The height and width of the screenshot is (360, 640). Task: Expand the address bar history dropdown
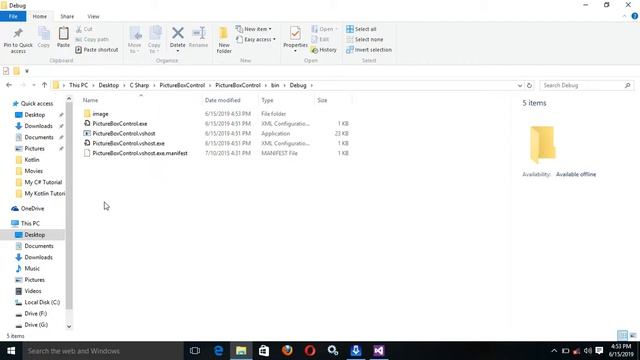(520, 85)
